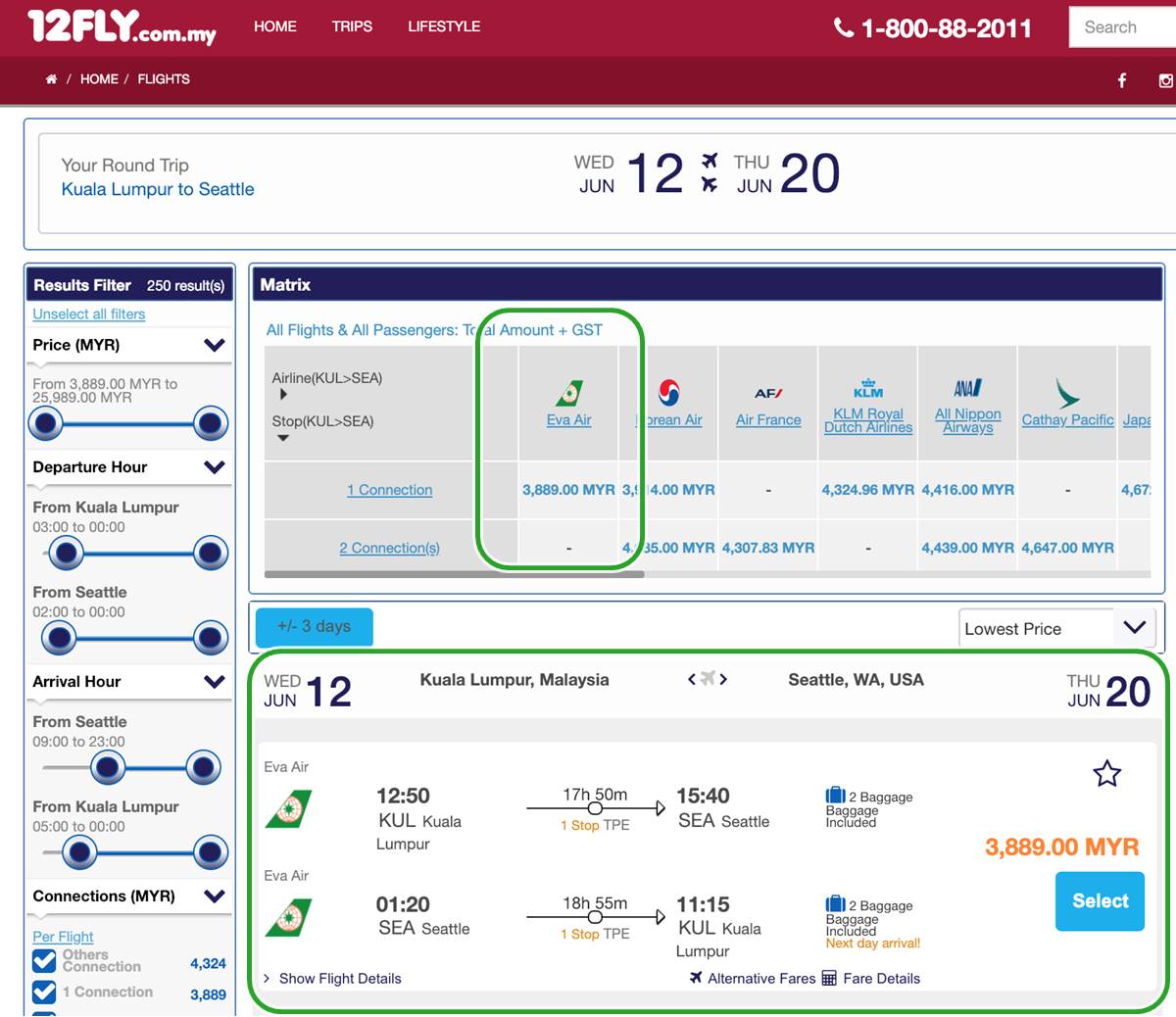Click the Price slider minimum handle
The width and height of the screenshot is (1176, 1017).
tap(45, 423)
